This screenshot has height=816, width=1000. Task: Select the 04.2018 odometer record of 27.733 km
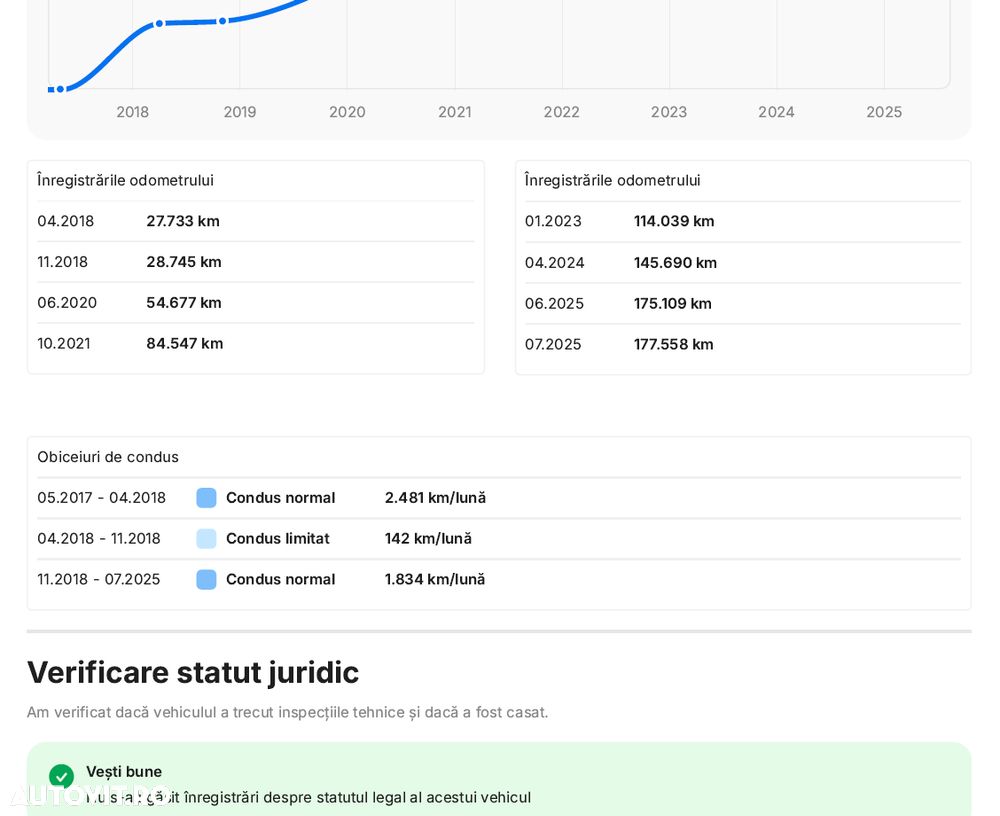tap(183, 221)
